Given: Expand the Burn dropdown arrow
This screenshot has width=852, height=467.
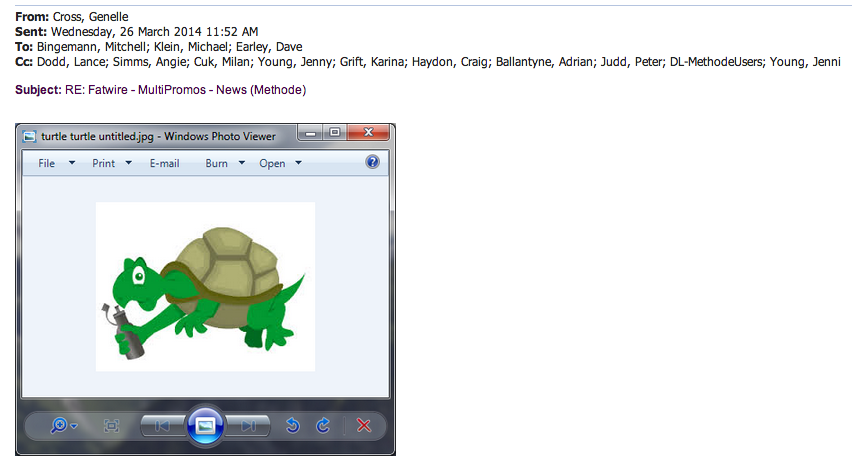Looking at the screenshot, I should [242, 163].
